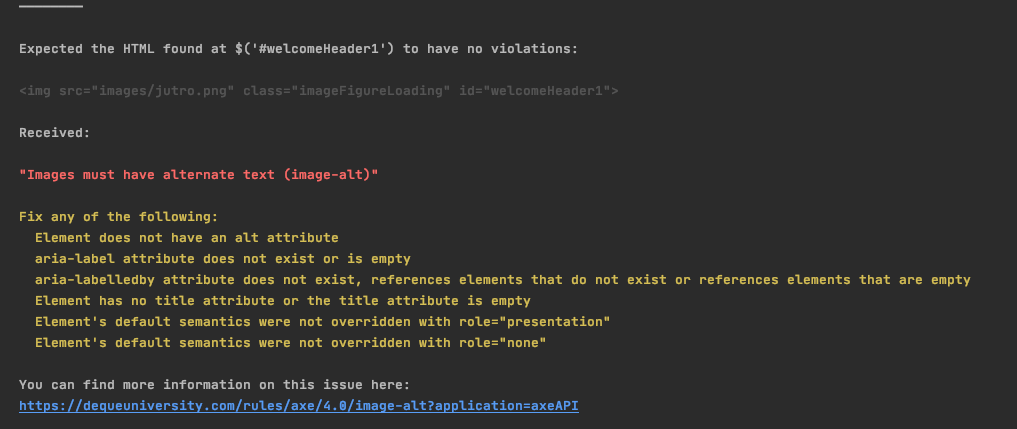Click the "application=axeAPI" part of the link
Viewport: 1017px width, 429px height.
[x=507, y=406]
